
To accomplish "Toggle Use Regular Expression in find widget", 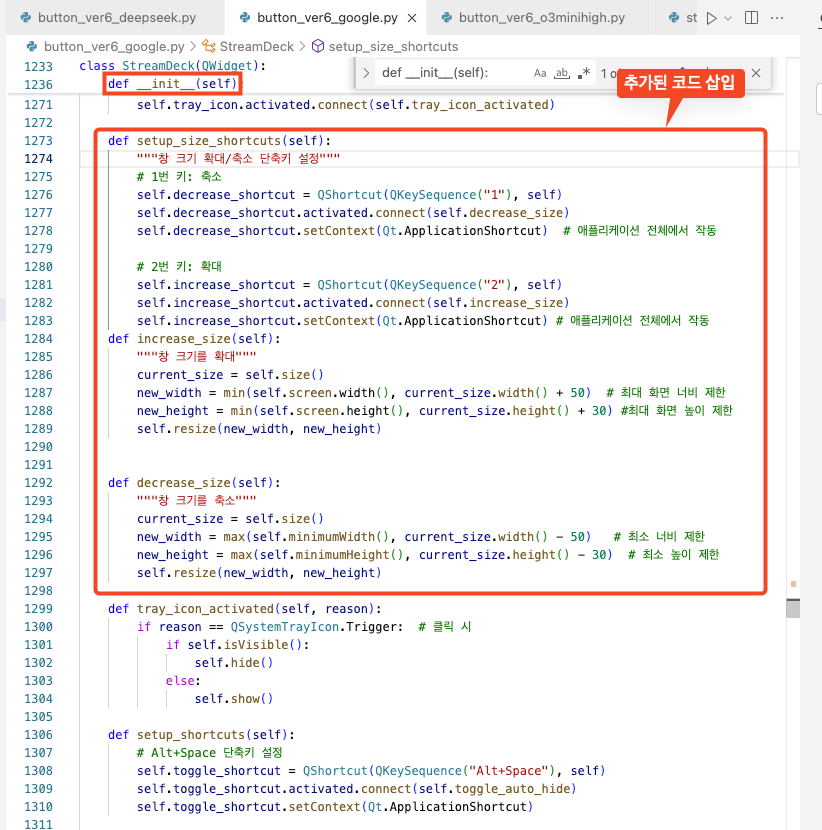I will coord(584,73).
